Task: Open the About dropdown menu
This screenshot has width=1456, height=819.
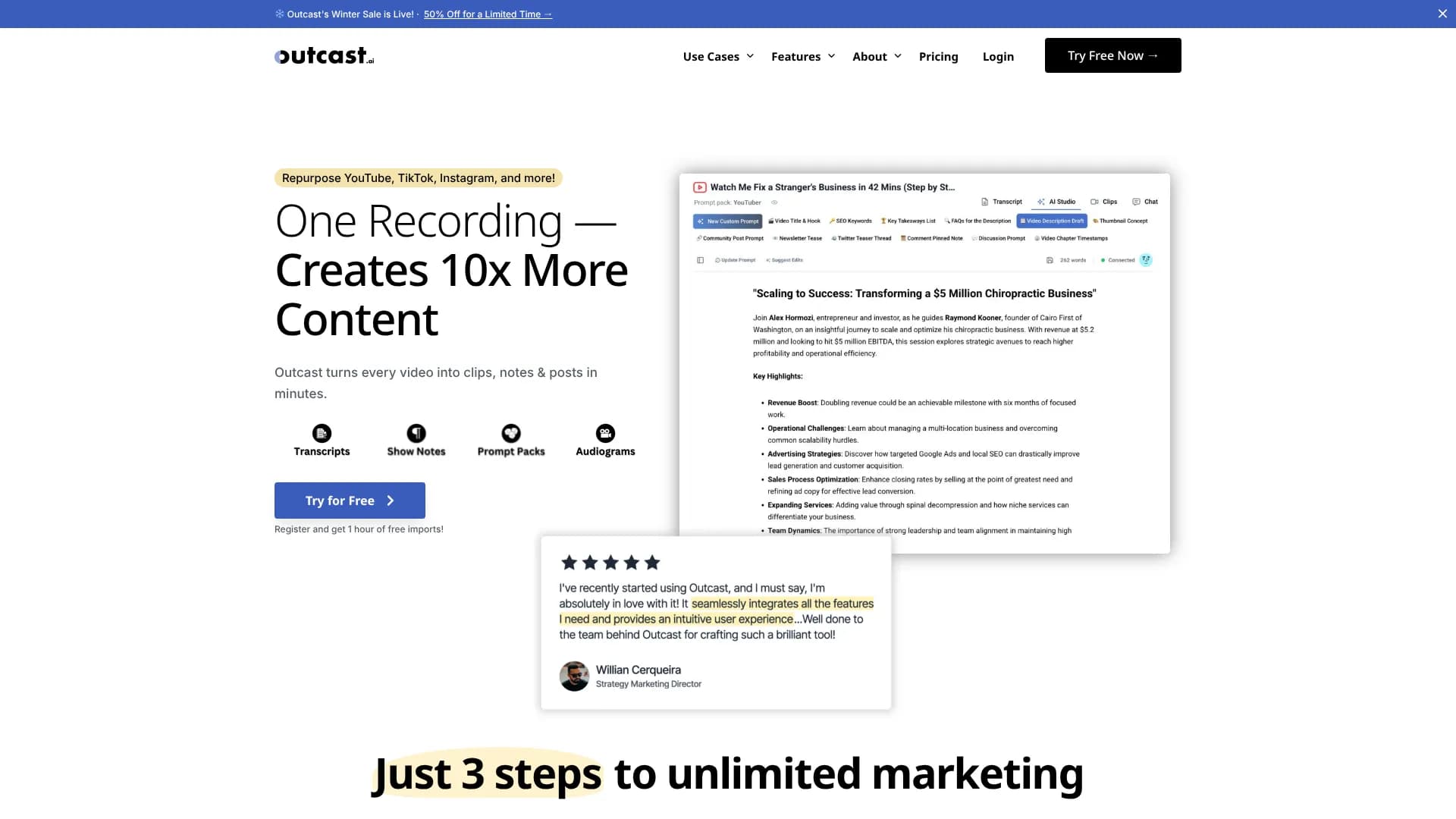Action: (877, 56)
